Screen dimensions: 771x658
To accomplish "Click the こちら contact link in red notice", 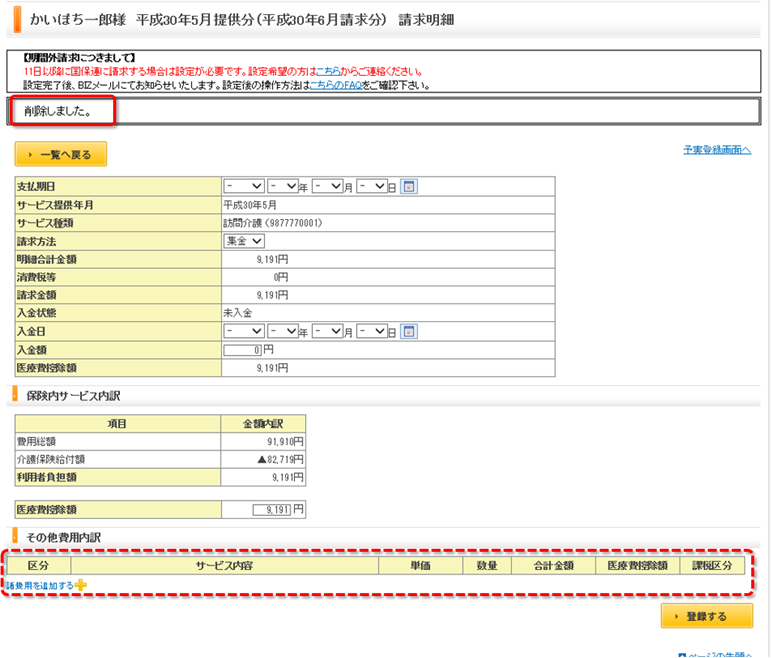I will [x=328, y=72].
